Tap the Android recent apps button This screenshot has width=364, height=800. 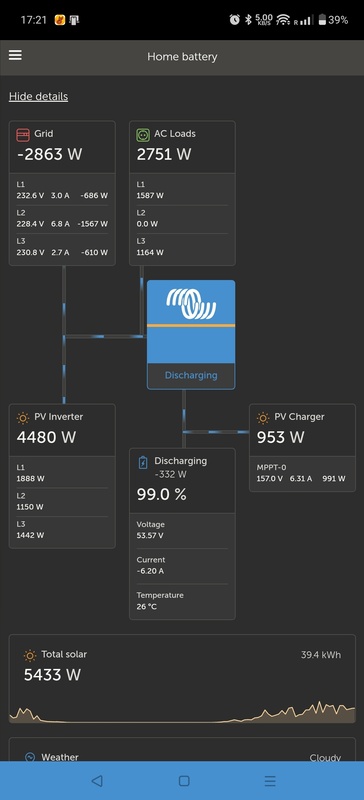pyautogui.click(x=270, y=781)
